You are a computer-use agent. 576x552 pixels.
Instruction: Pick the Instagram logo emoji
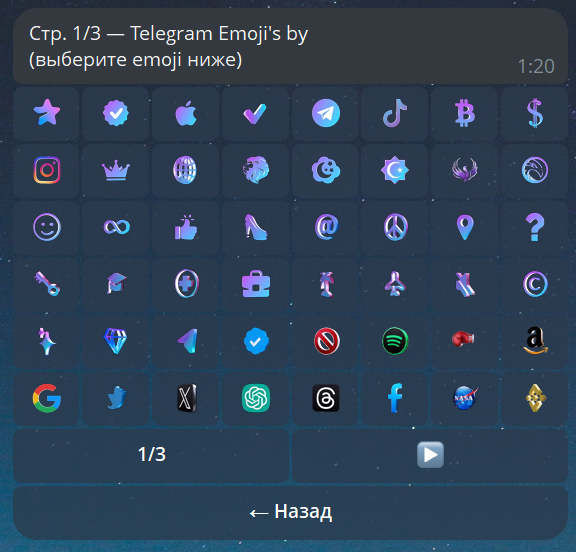point(46,170)
